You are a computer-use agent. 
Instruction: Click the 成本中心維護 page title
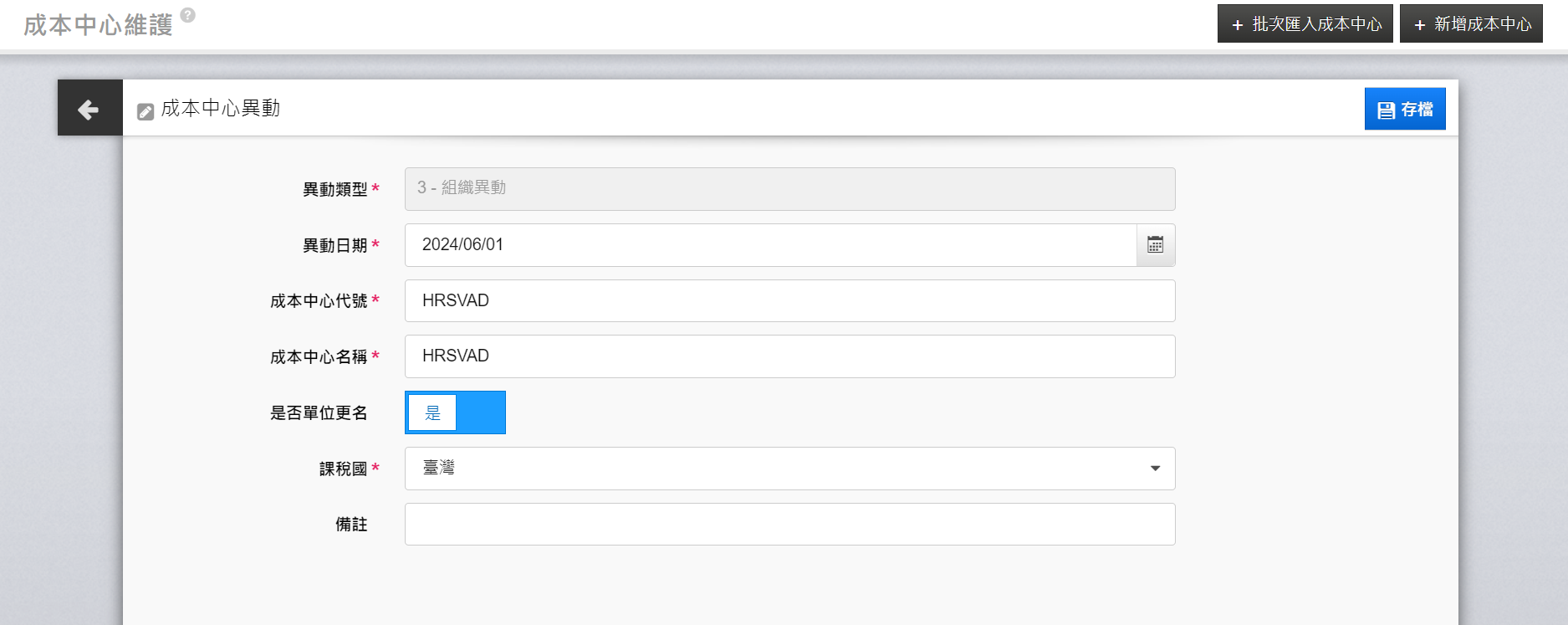98,25
